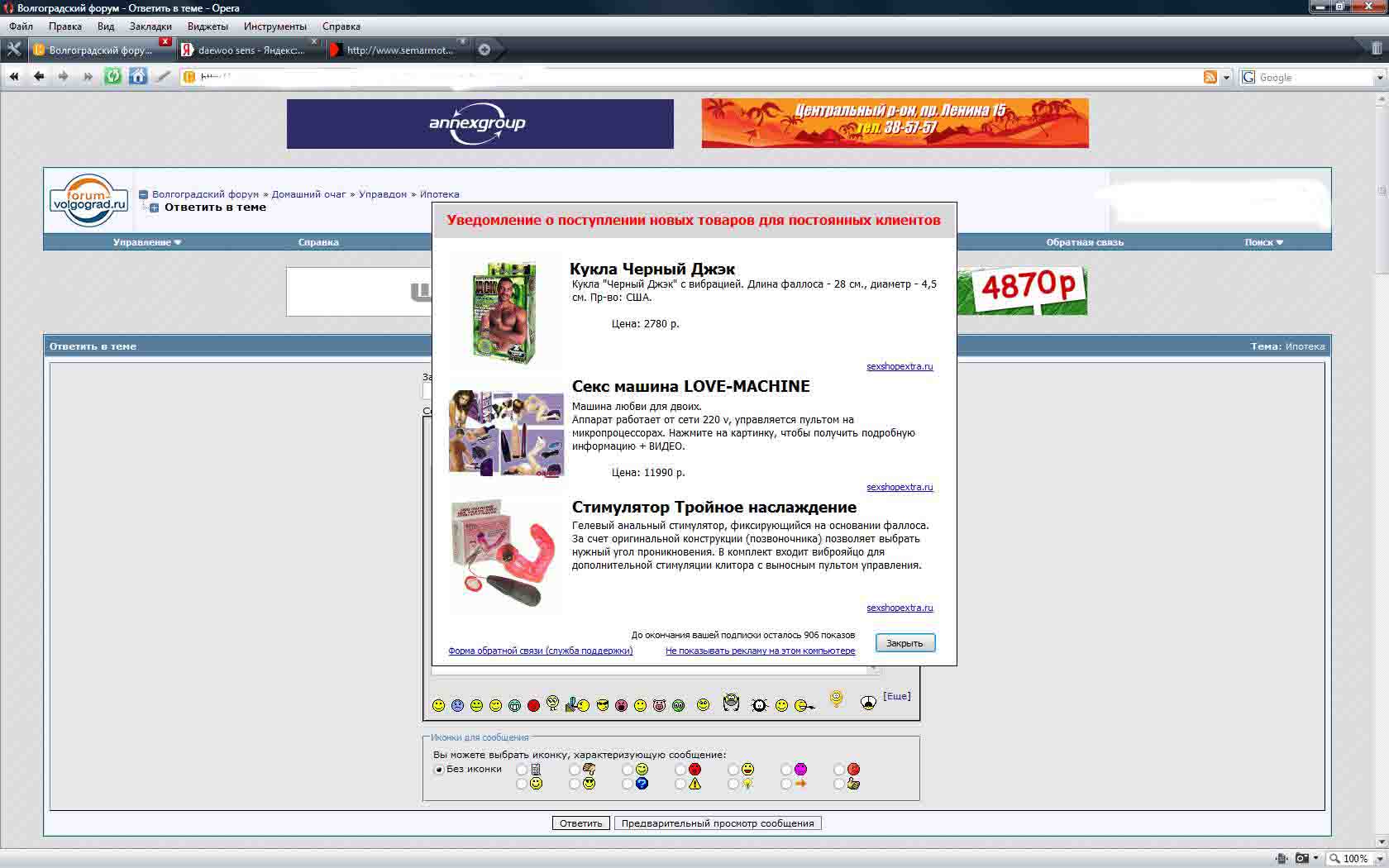Click the Home toolbar icon
Screen dimensions: 1389x868
pos(138,77)
